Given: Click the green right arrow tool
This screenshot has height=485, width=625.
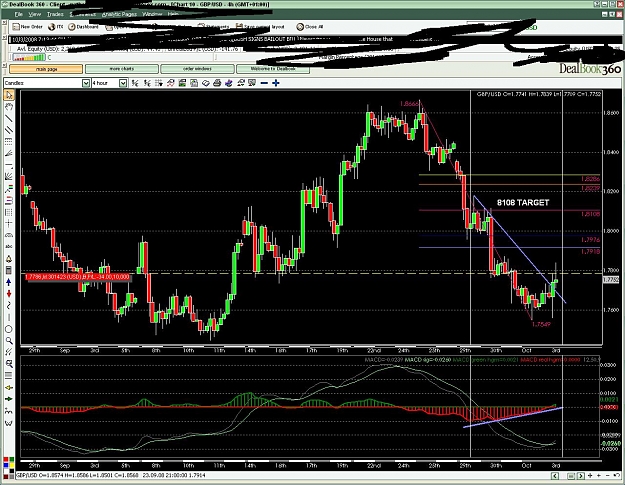Looking at the screenshot, I should [9, 399].
